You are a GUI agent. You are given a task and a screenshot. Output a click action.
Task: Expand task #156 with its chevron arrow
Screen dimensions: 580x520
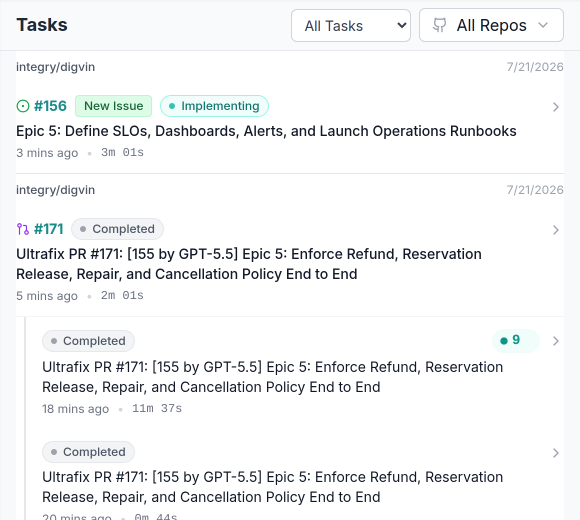556,107
